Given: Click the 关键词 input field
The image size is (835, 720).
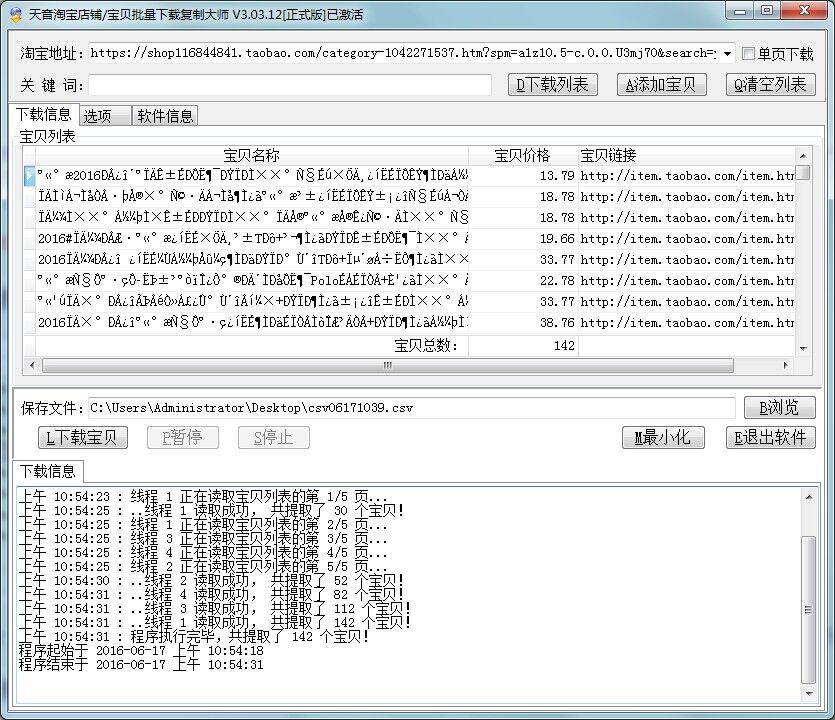Looking at the screenshot, I should click(x=290, y=85).
